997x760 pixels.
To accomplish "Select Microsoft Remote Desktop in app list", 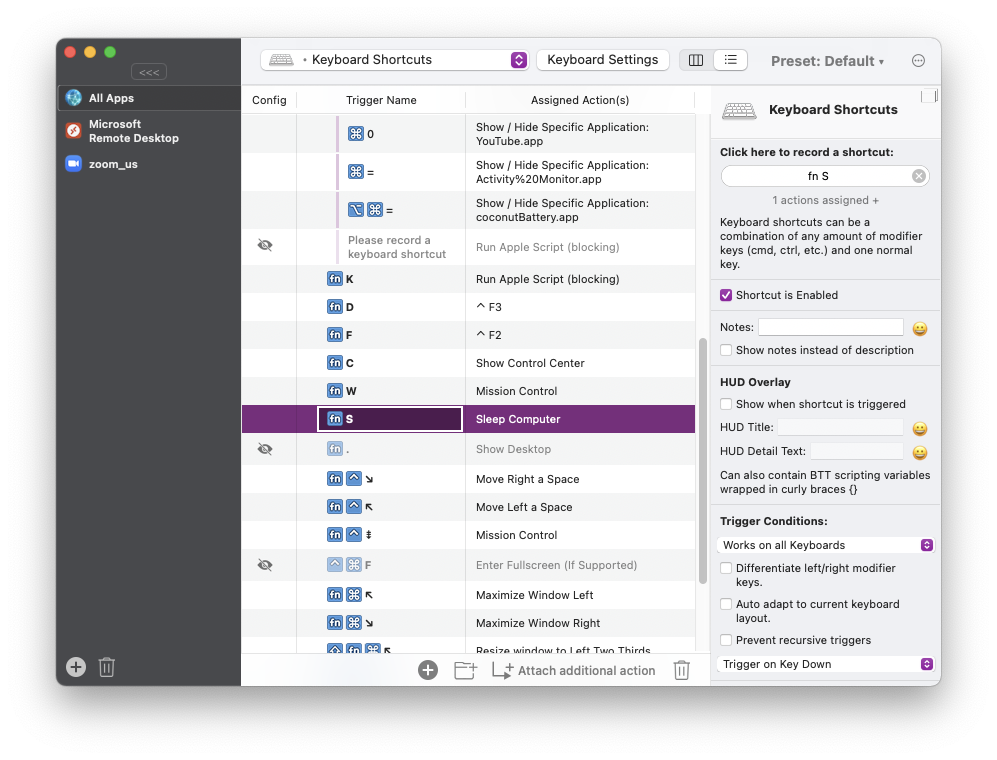I will tap(133, 131).
